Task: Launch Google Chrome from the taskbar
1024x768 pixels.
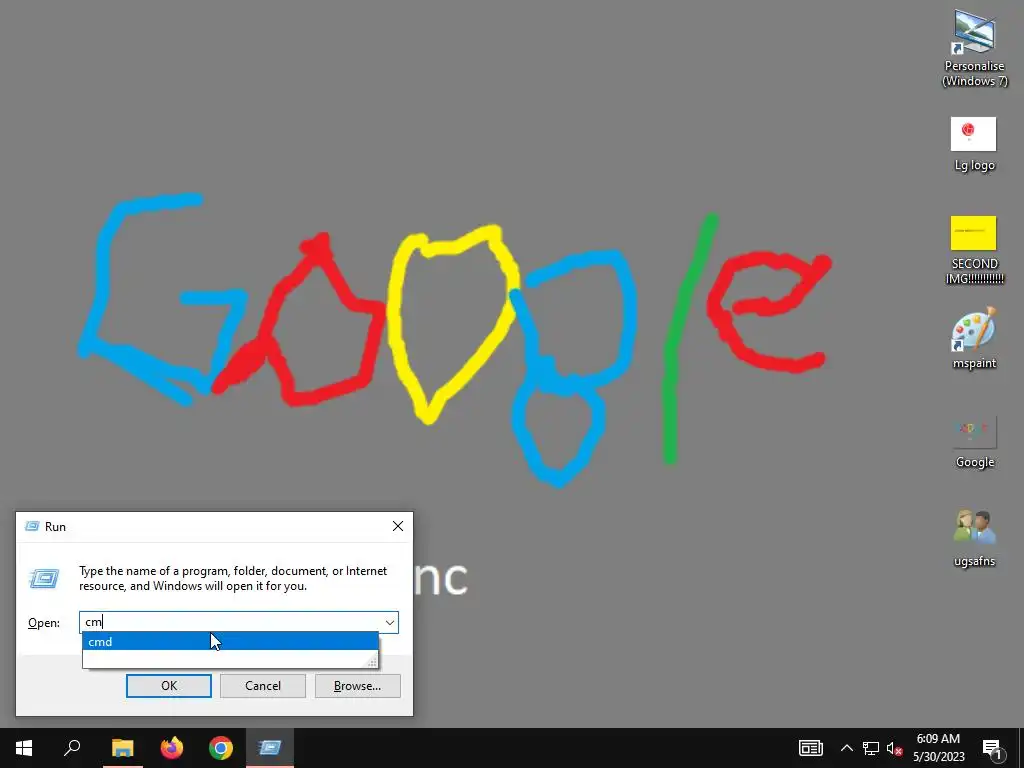Action: [221, 748]
